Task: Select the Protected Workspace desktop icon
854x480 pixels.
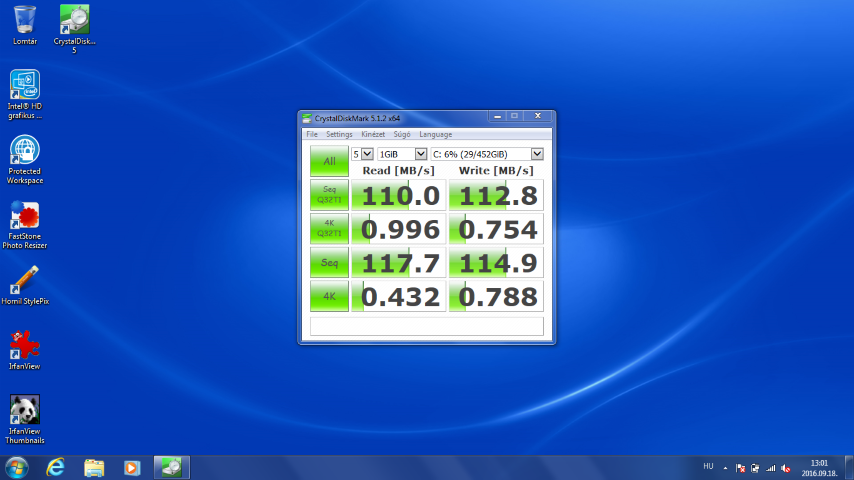Action: (25, 159)
